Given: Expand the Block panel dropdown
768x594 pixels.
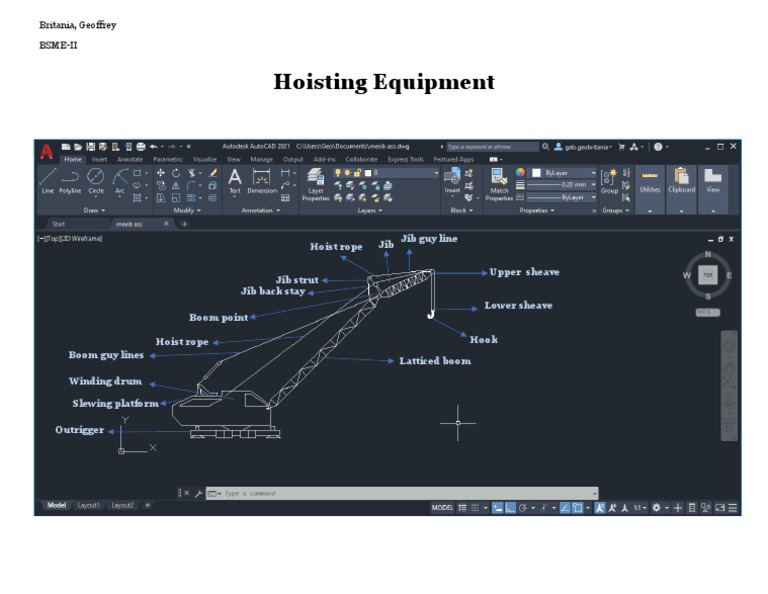Looking at the screenshot, I should [462, 210].
